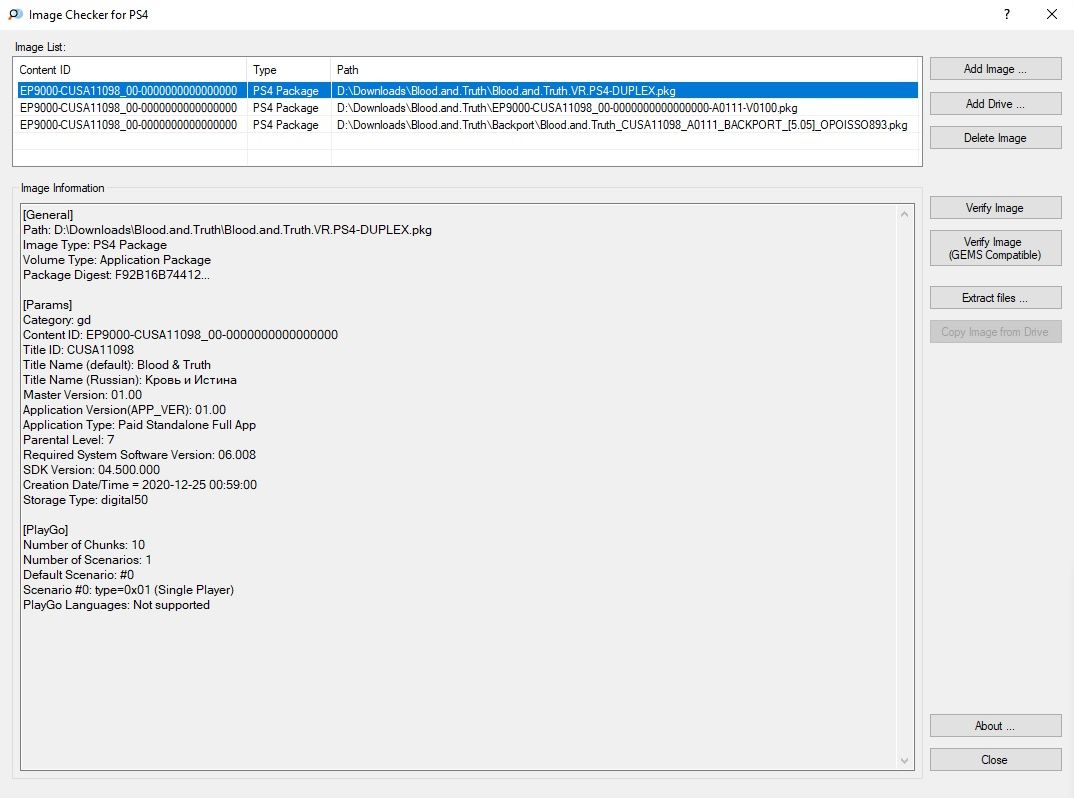
Task: Click the Parental Level: 7 line
Action: (x=68, y=440)
